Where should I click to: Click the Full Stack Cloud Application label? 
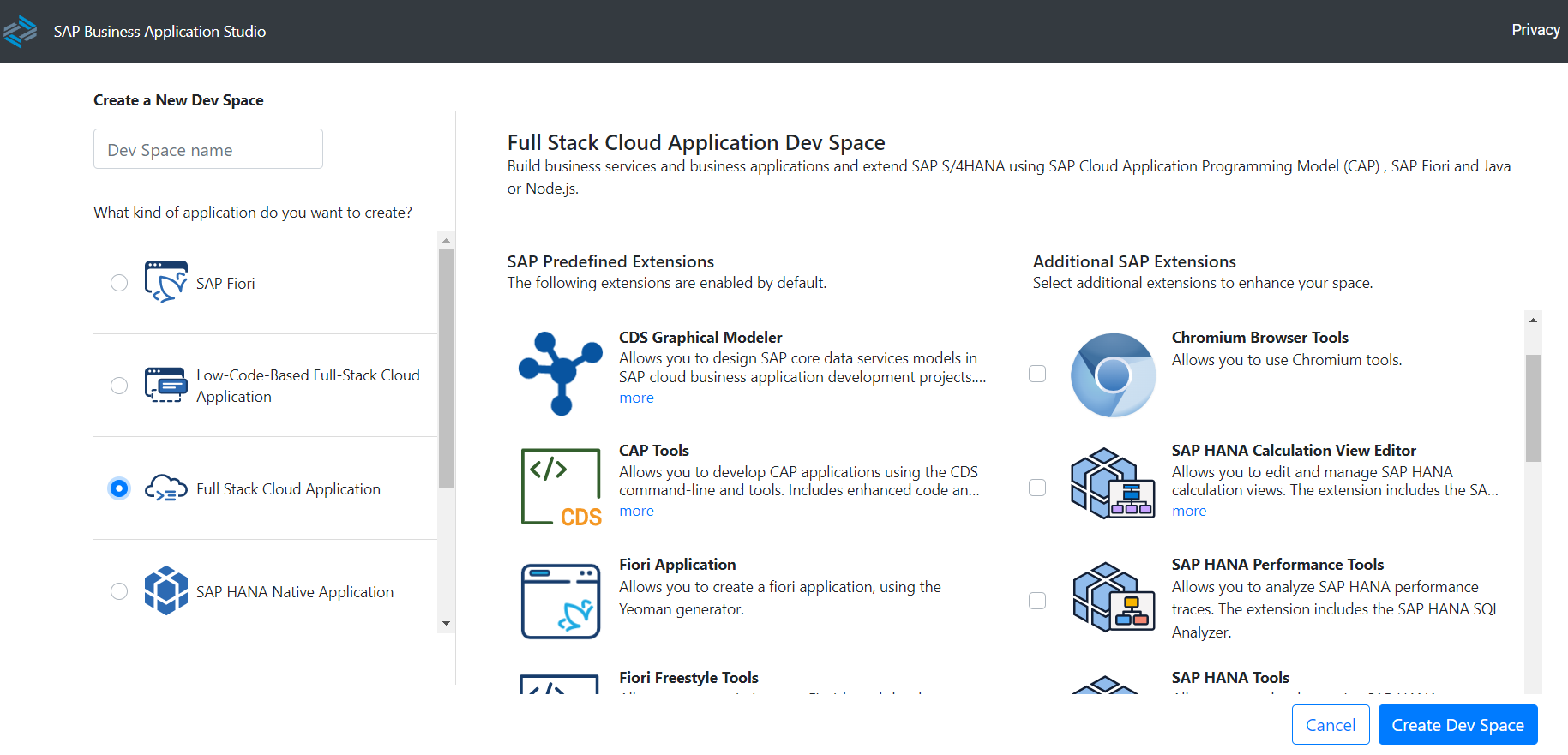(x=288, y=489)
